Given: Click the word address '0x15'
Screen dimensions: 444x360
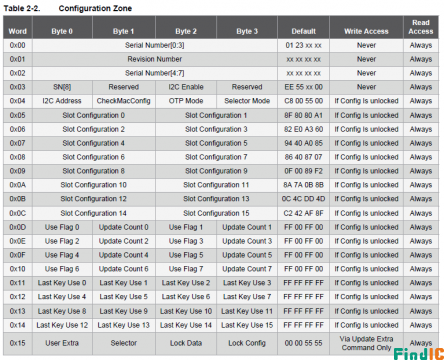Looking at the screenshot, I should [x=18, y=343].
